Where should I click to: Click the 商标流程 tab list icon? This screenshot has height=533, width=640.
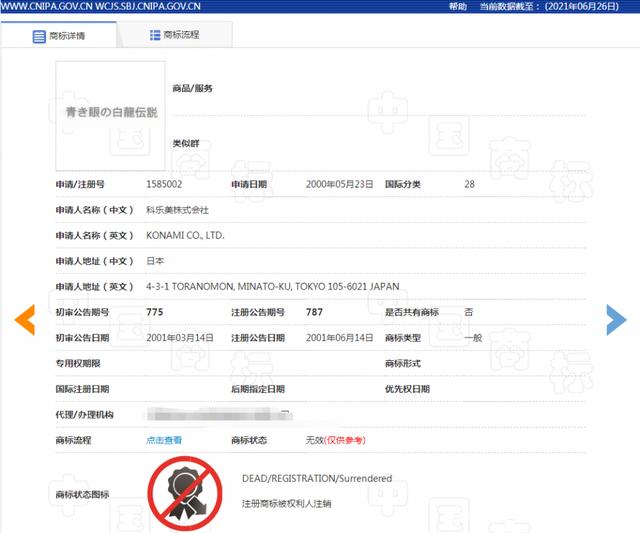[155, 35]
